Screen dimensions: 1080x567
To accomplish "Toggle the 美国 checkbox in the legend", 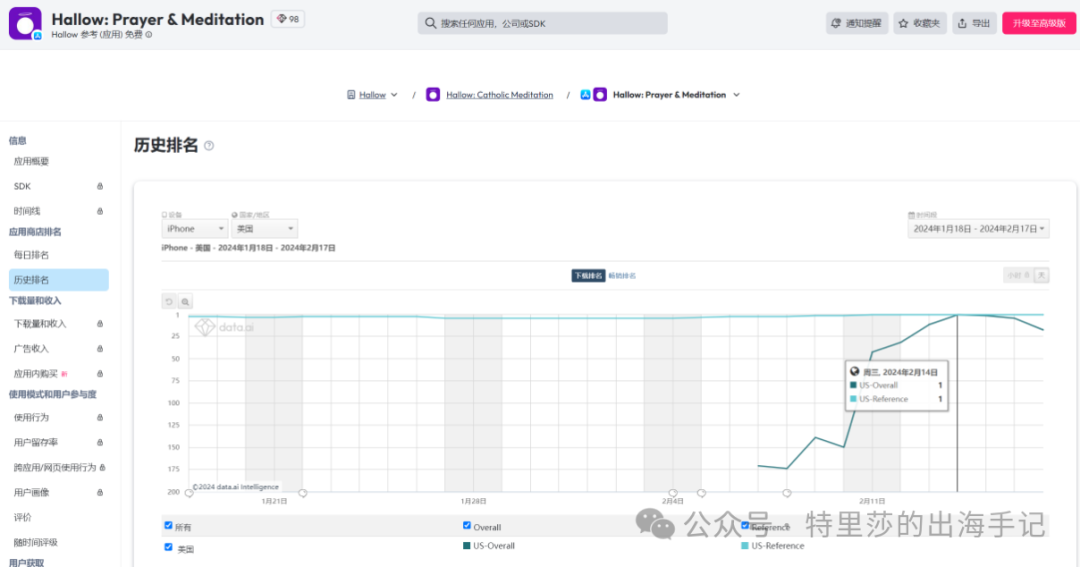I will (x=168, y=547).
